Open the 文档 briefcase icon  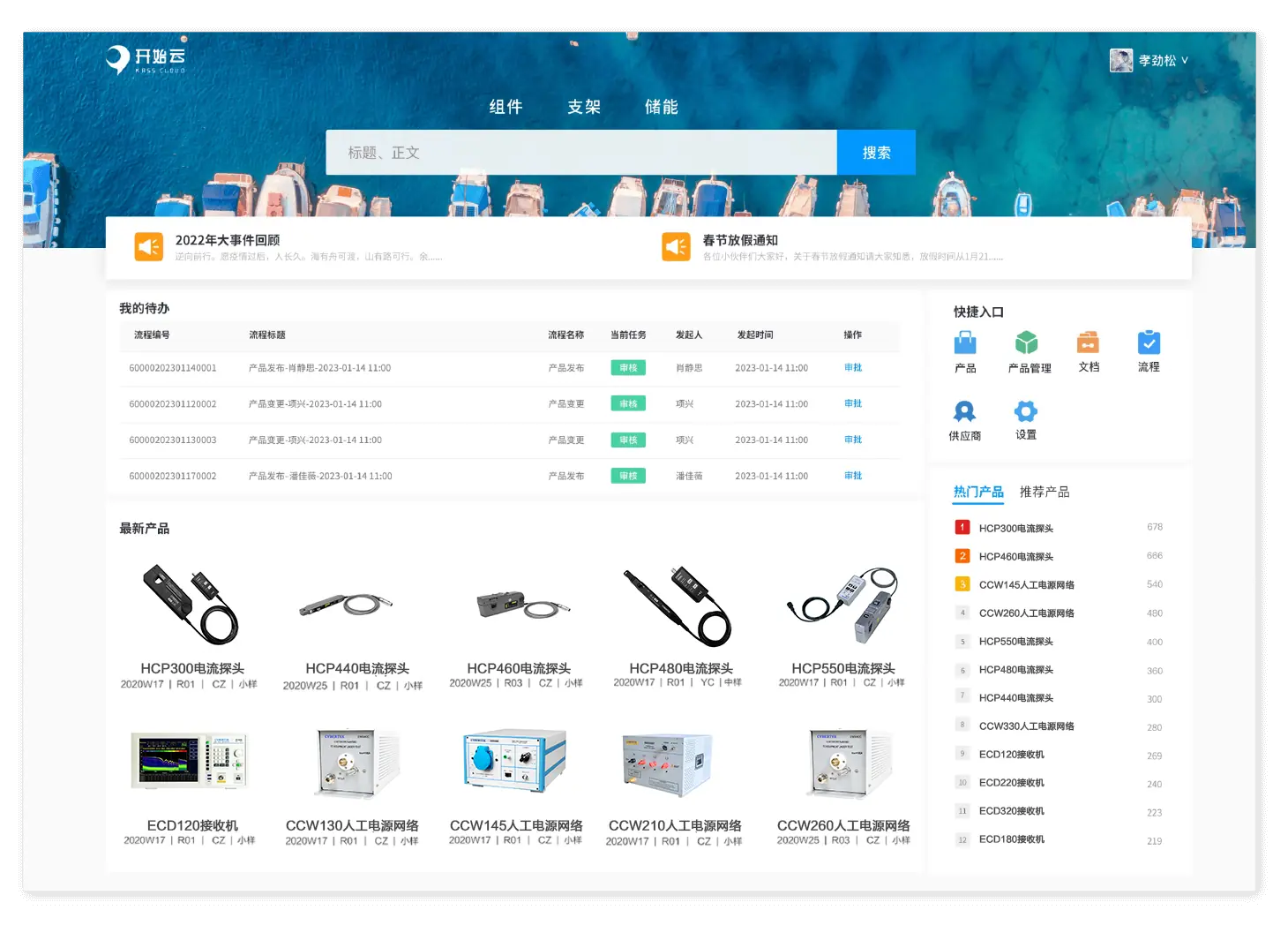1088,342
